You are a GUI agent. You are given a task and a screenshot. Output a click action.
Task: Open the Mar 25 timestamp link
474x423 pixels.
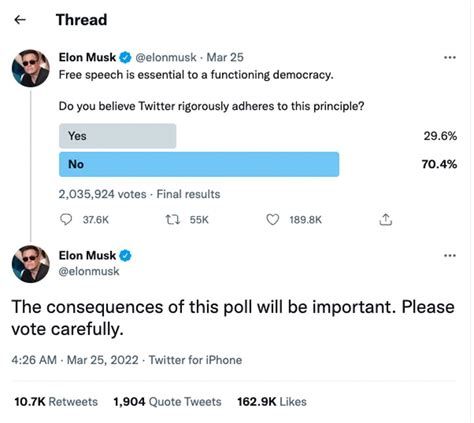coord(225,57)
